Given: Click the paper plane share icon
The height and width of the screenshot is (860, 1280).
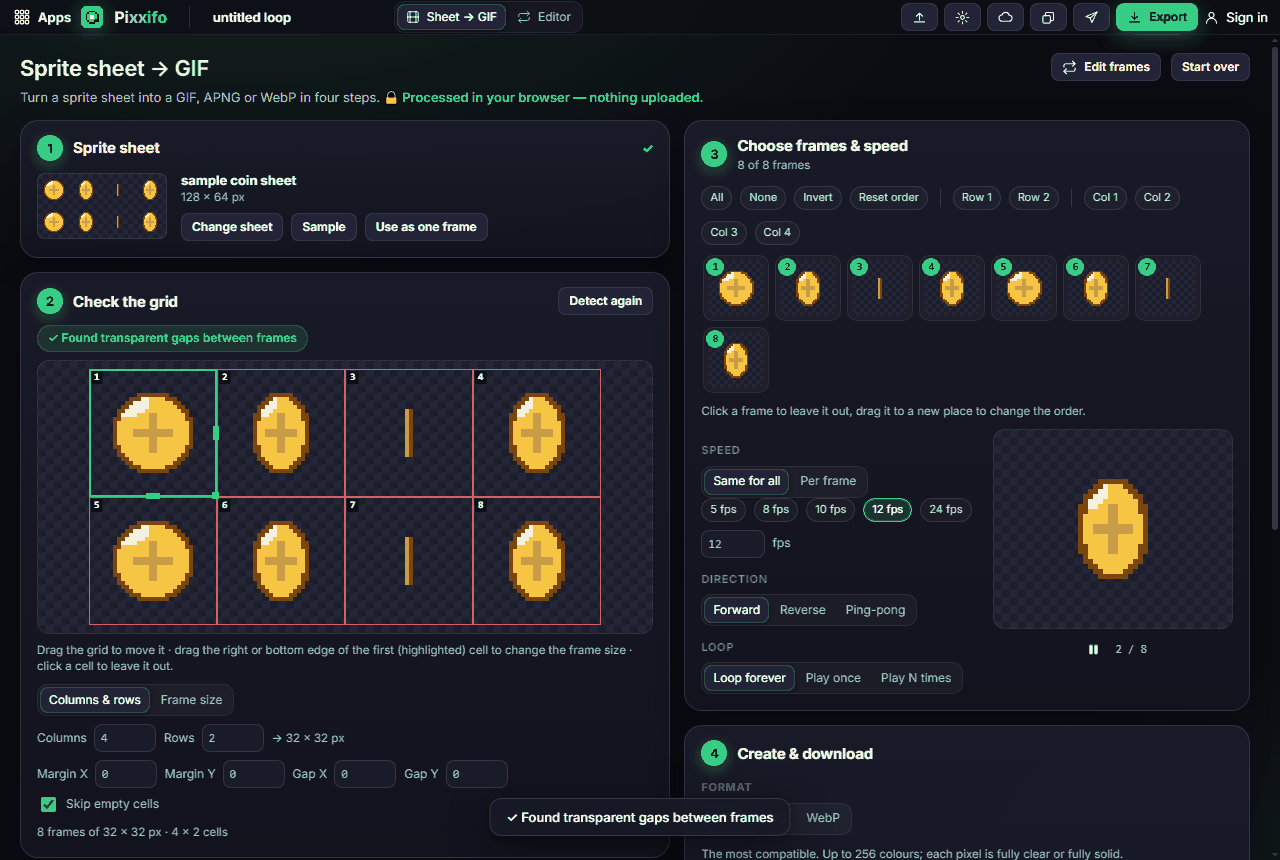Looking at the screenshot, I should pyautogui.click(x=1091, y=17).
